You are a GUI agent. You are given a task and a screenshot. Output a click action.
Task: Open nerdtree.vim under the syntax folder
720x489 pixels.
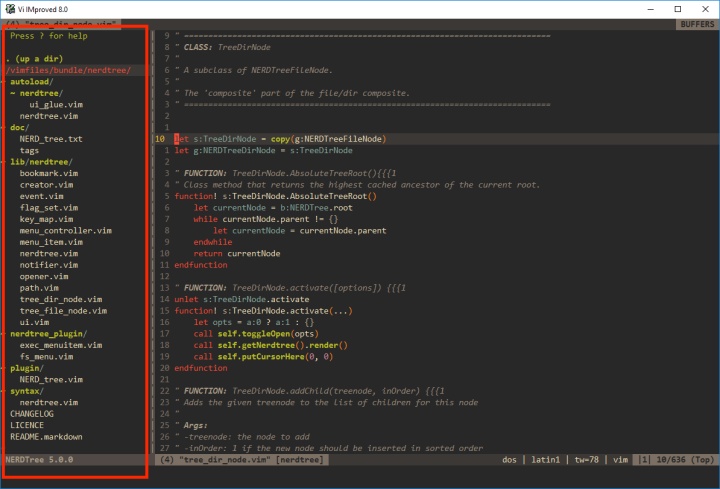click(49, 403)
